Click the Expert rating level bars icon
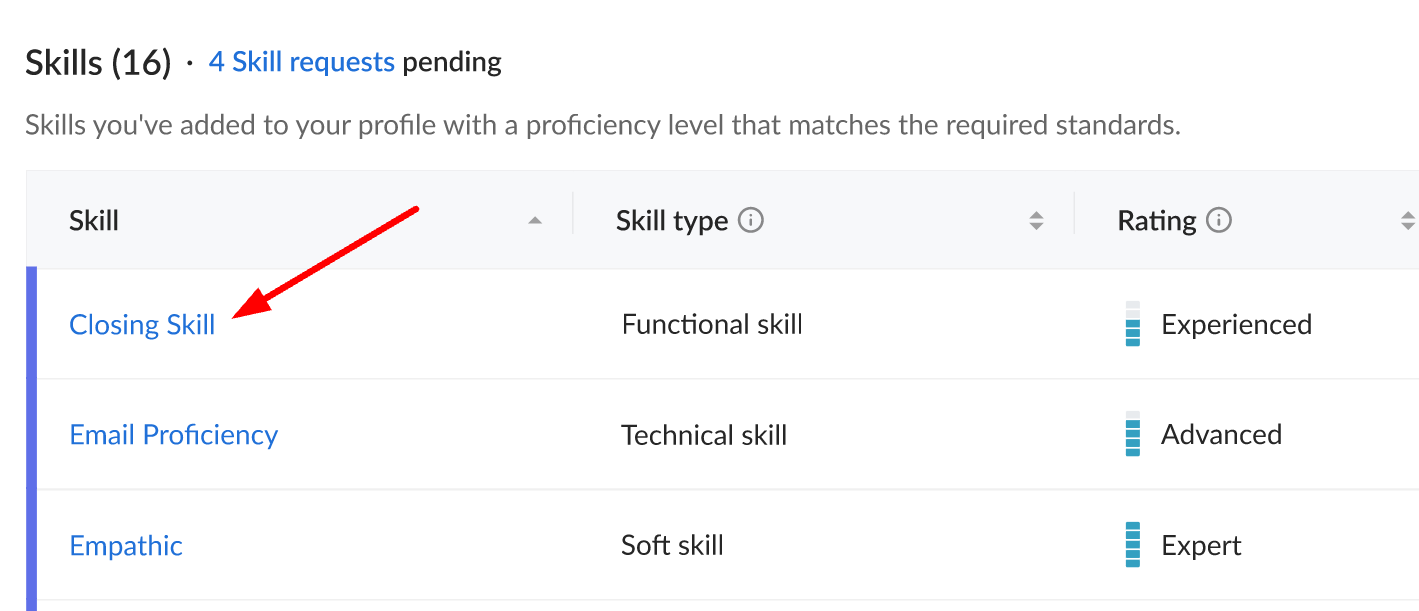The width and height of the screenshot is (1419, 611). (x=1133, y=545)
